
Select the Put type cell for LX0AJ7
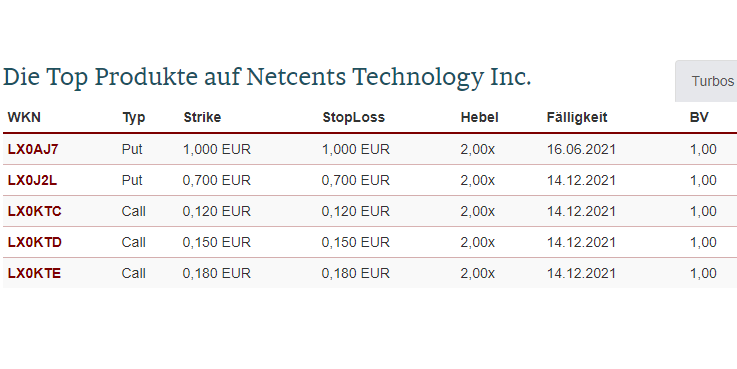click(132, 149)
